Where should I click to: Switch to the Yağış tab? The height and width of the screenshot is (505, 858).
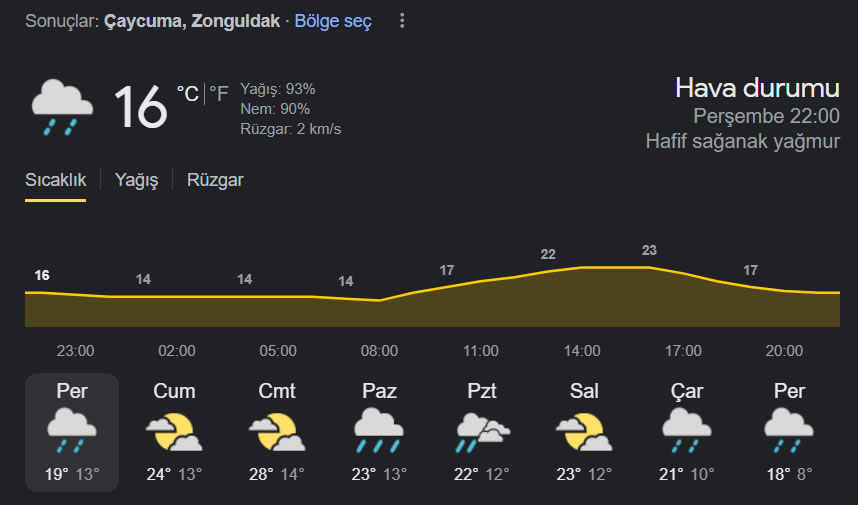tap(136, 180)
